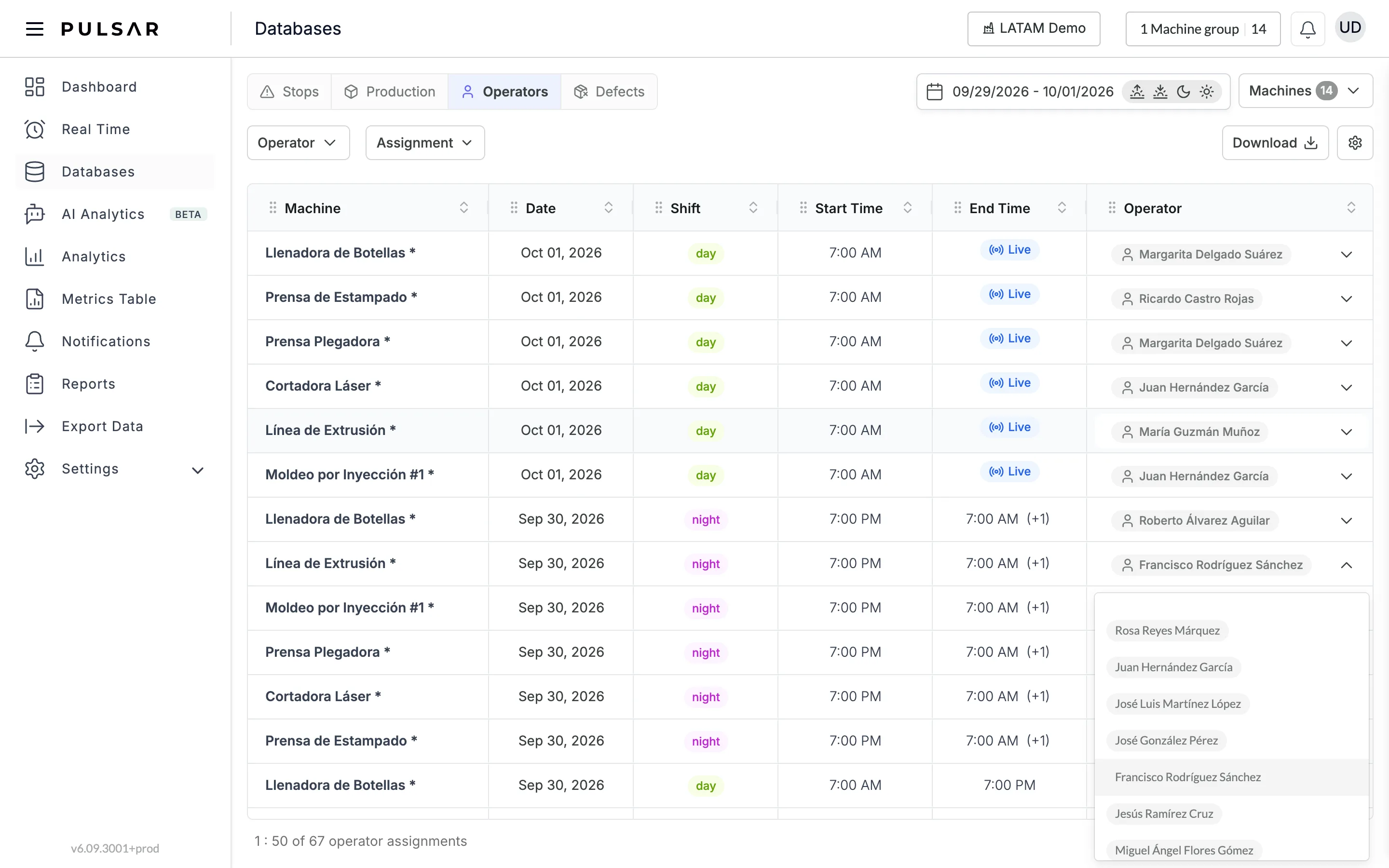Sort by Machine column arrows

pyautogui.click(x=464, y=208)
